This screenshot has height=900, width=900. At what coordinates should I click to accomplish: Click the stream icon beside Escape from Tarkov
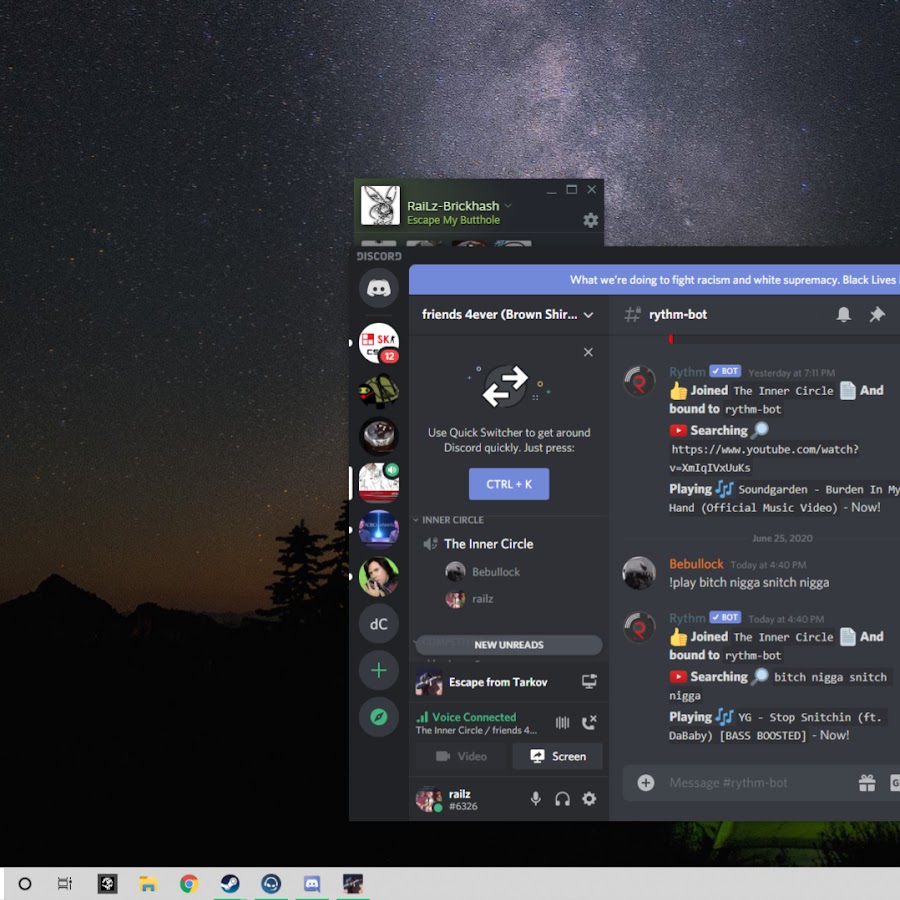pyautogui.click(x=589, y=681)
